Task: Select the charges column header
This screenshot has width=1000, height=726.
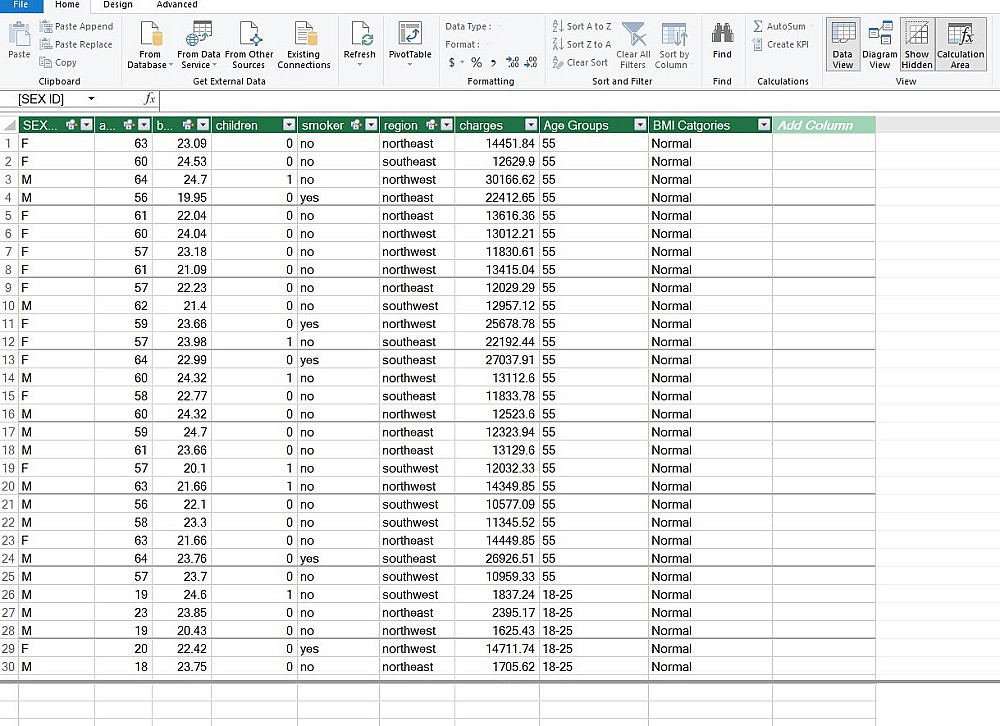Action: click(481, 125)
